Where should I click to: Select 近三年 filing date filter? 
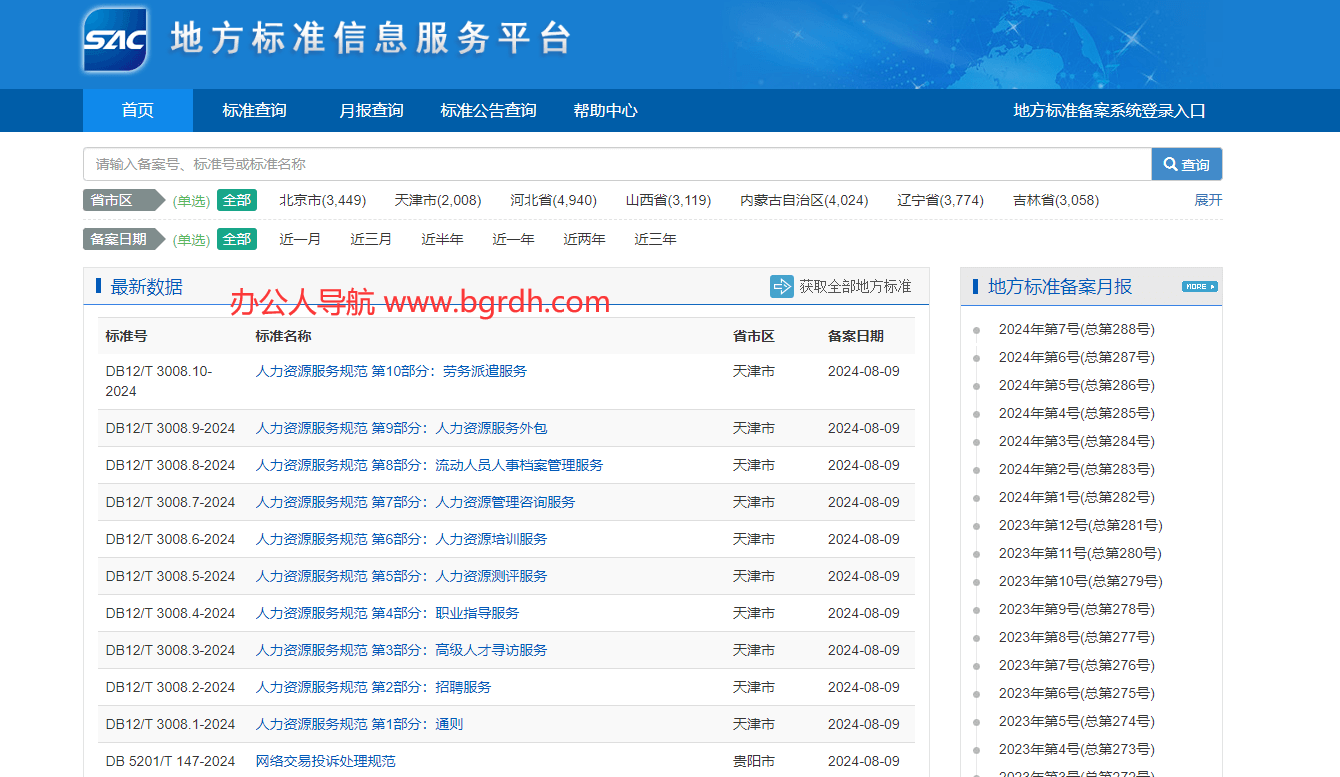(x=655, y=239)
